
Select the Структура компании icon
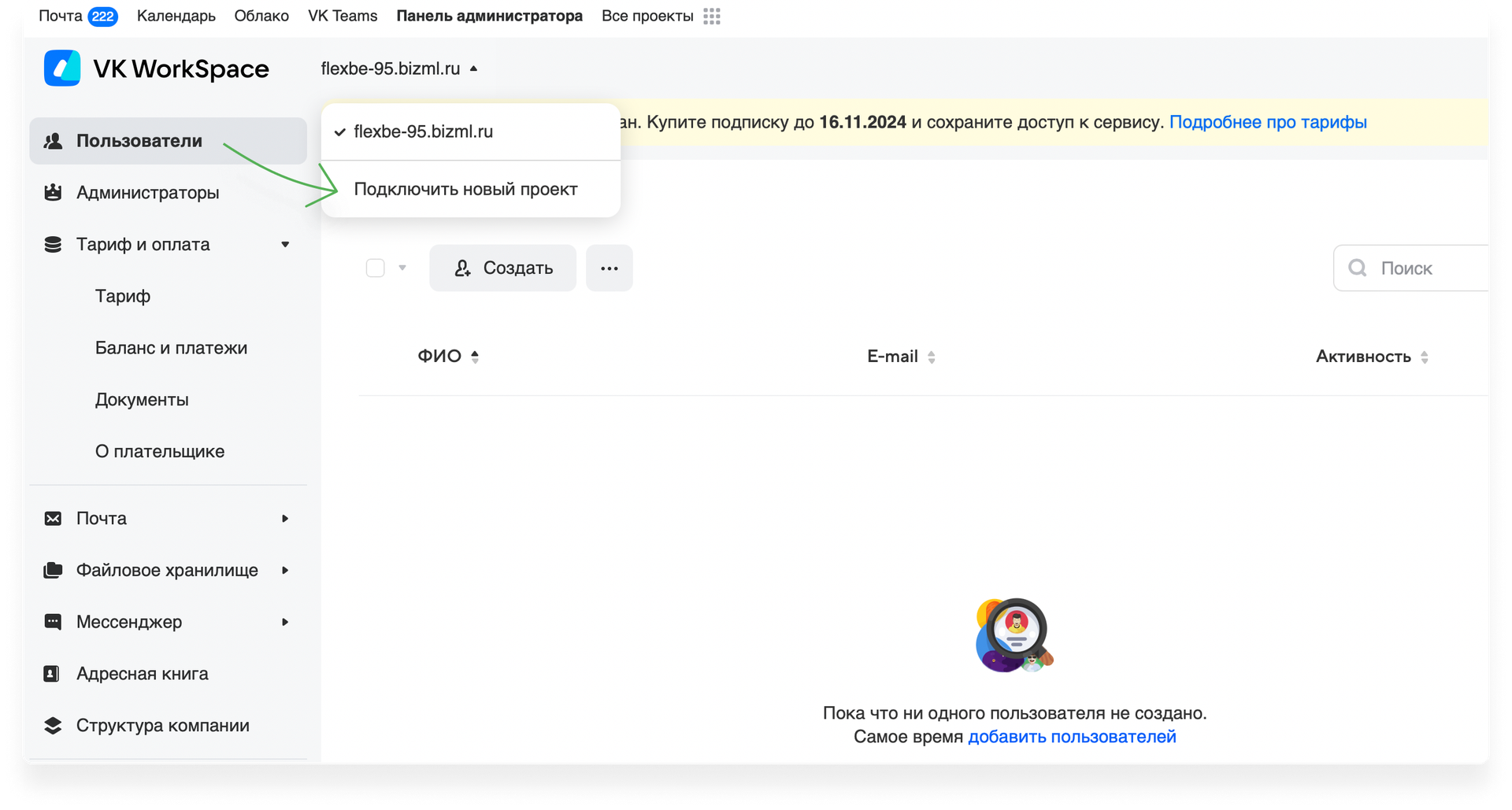point(53,725)
